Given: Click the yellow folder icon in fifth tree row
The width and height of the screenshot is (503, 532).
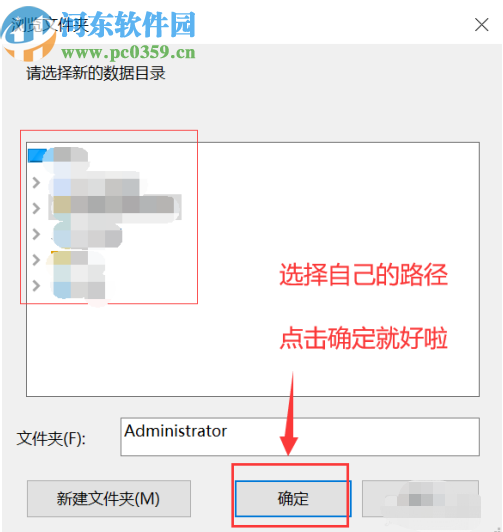Looking at the screenshot, I should tap(61, 259).
